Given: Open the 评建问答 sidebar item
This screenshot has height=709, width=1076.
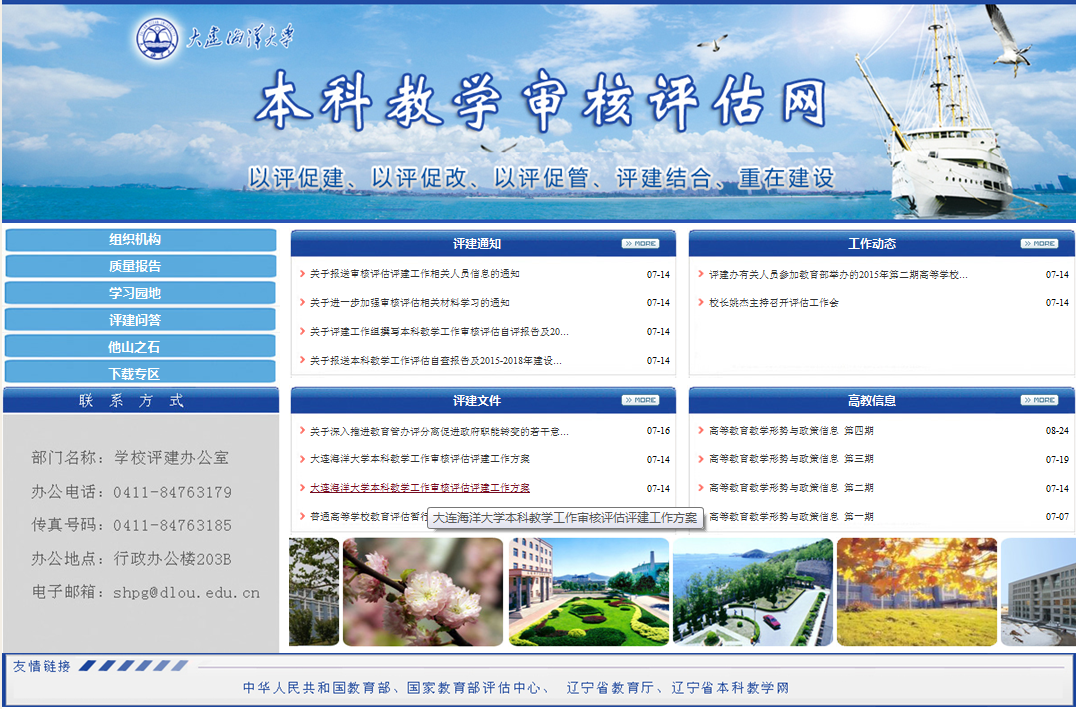Looking at the screenshot, I should pyautogui.click(x=140, y=320).
